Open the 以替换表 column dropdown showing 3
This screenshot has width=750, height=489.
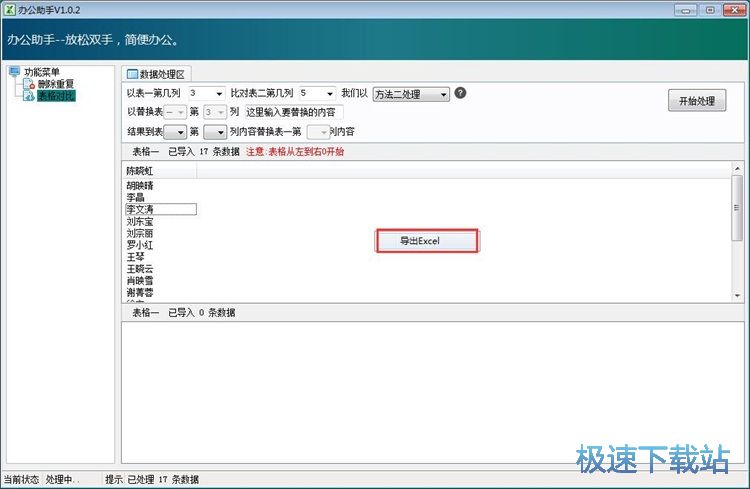[x=214, y=112]
